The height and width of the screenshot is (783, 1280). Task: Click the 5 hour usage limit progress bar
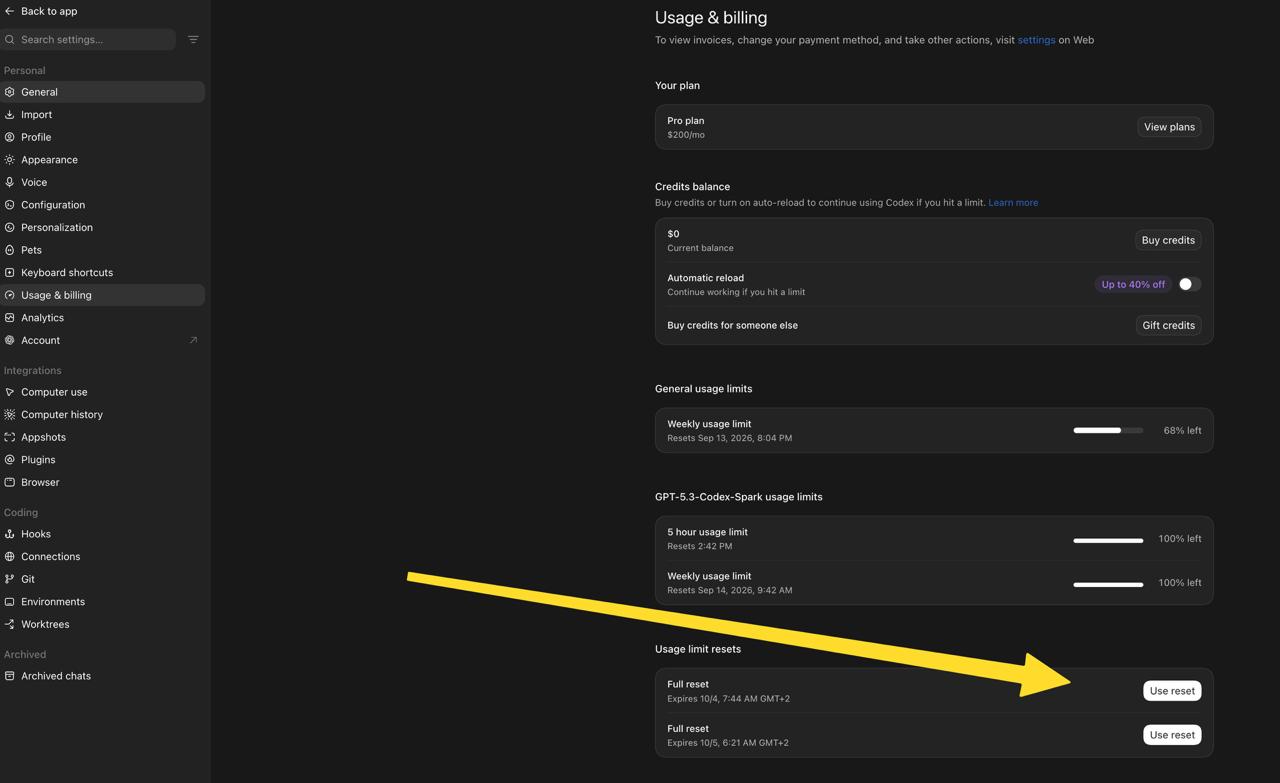point(1108,540)
